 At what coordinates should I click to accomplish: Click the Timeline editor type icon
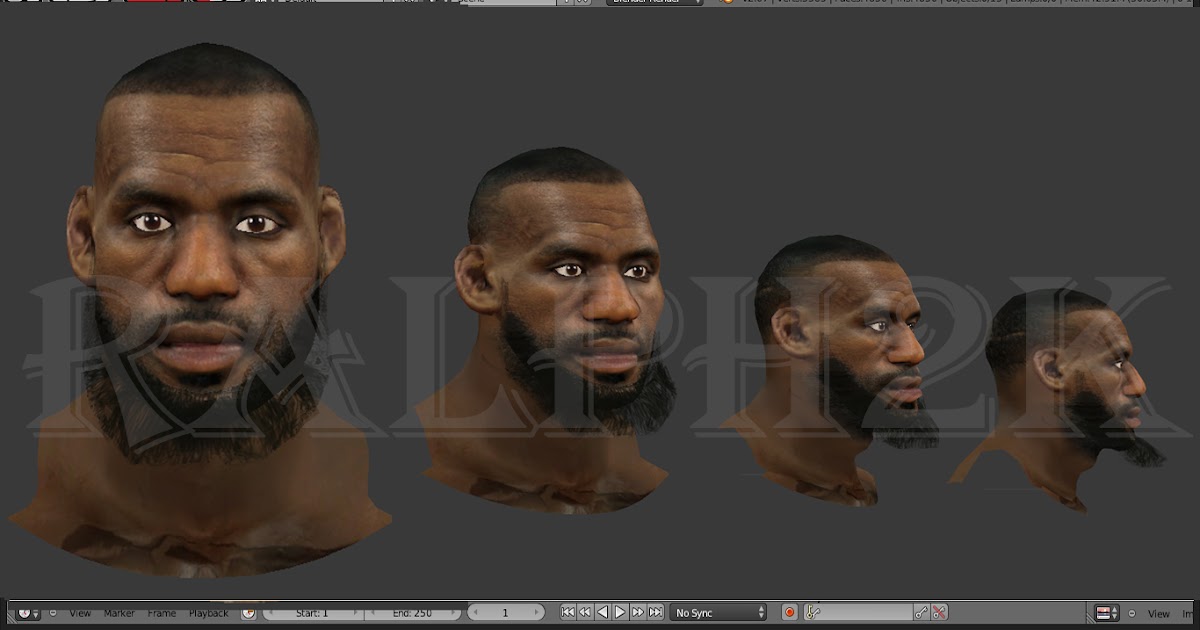(26, 613)
